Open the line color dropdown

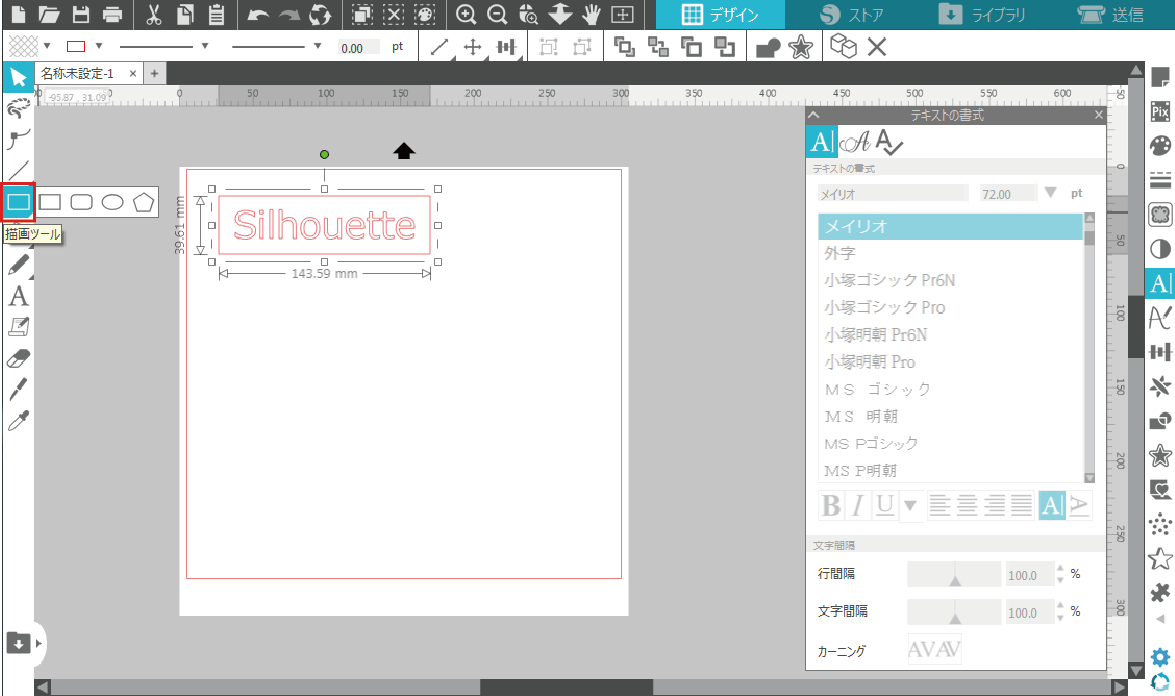(x=99, y=46)
